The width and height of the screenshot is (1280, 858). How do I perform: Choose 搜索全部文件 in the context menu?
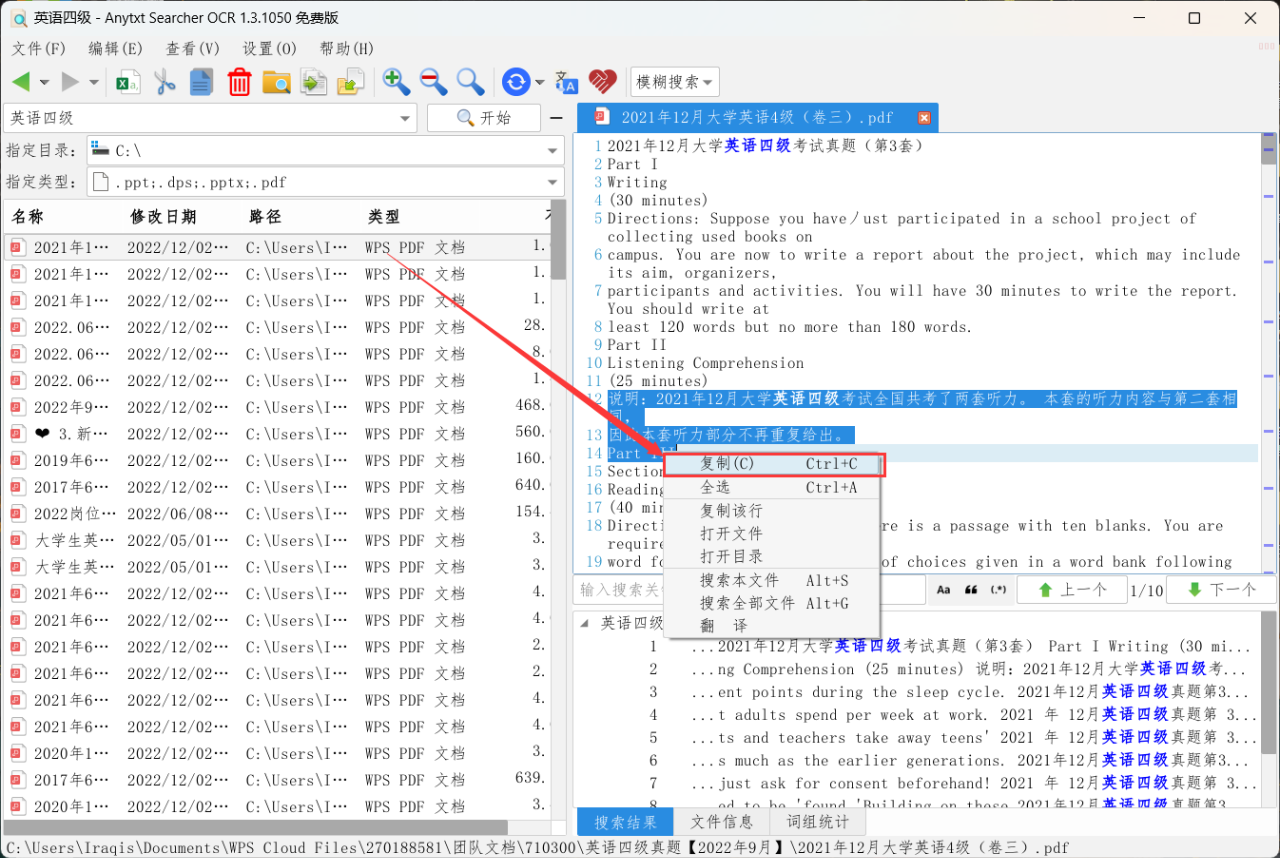point(772,603)
